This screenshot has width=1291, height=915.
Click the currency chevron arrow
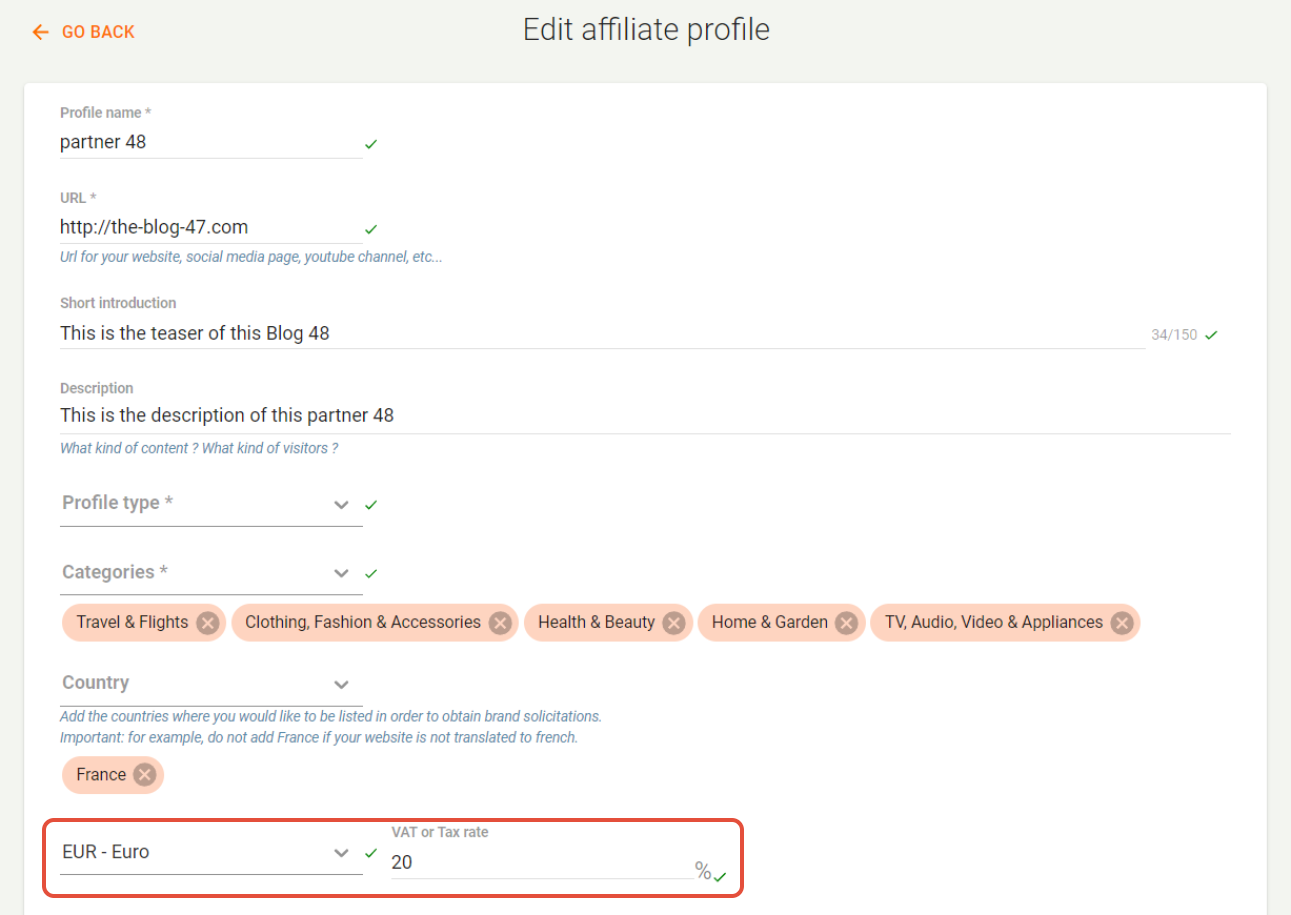(x=342, y=854)
